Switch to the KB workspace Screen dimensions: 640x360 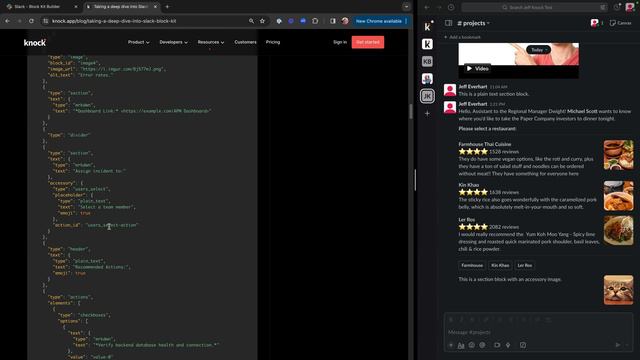[427, 61]
